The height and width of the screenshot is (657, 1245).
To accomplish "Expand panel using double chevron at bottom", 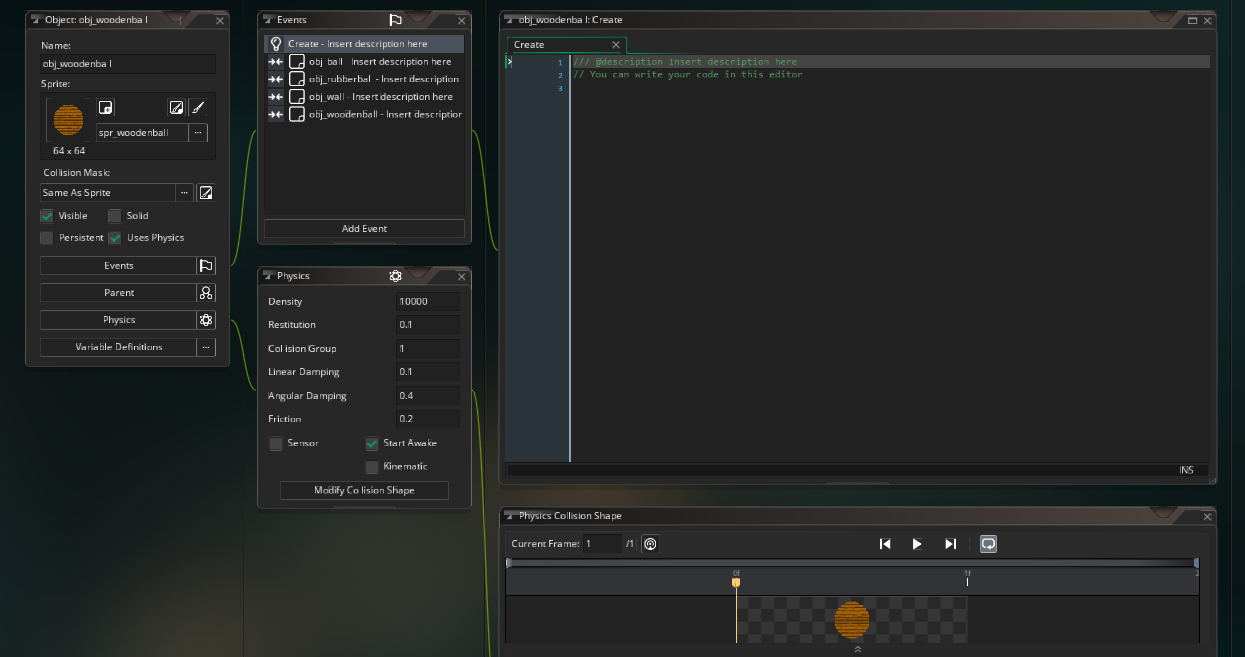I will point(858,650).
